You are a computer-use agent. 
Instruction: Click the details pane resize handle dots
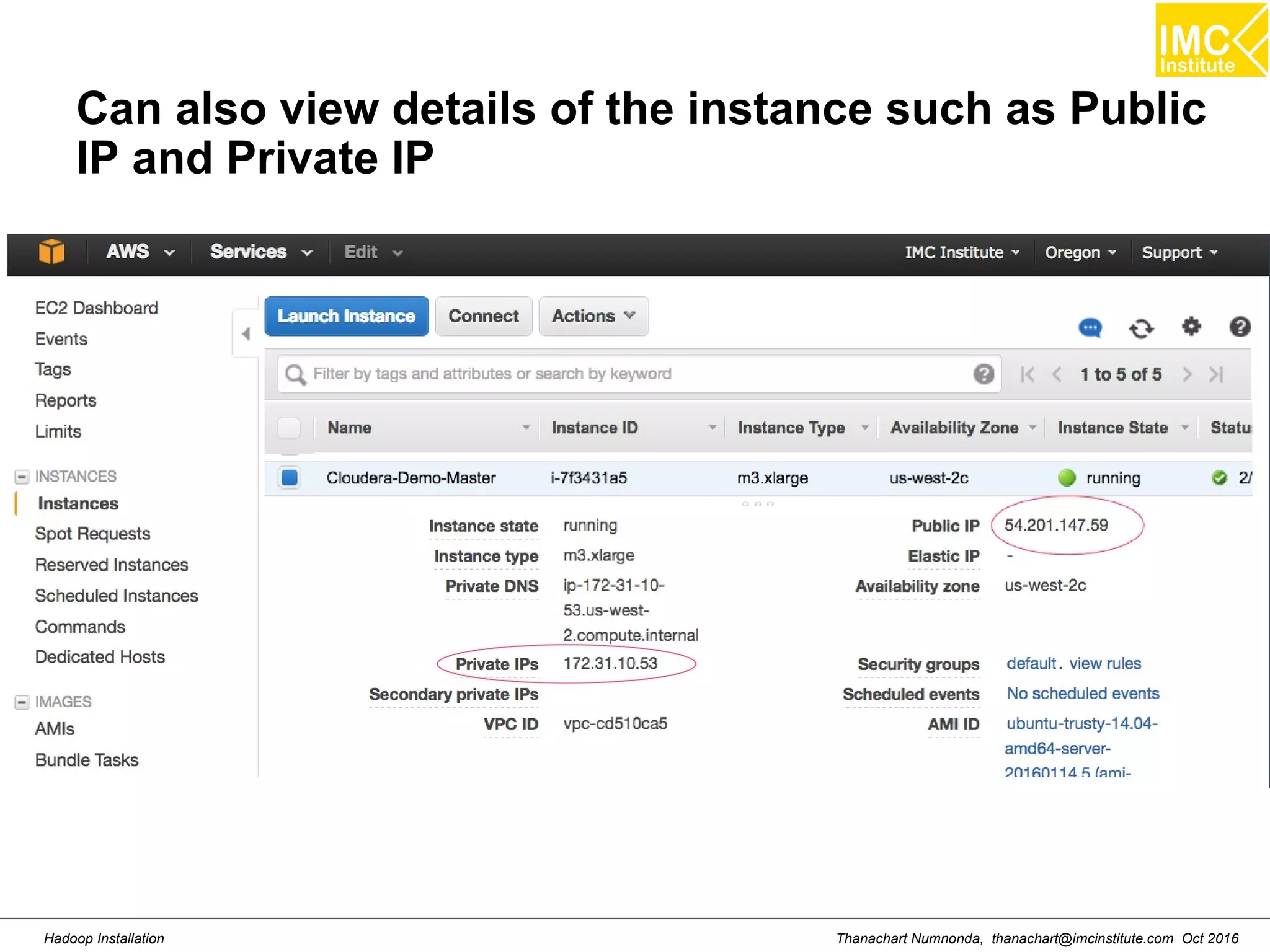[757, 504]
